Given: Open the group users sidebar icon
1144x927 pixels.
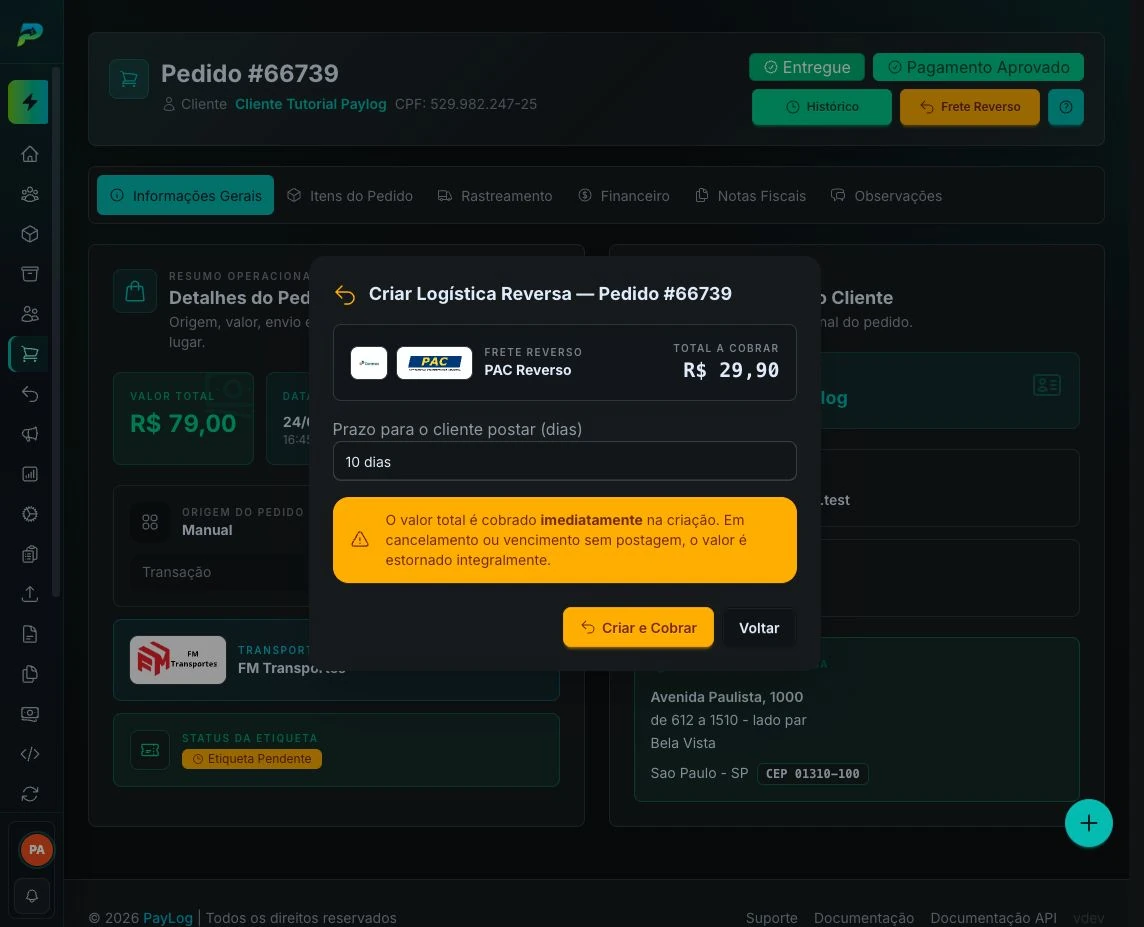Looking at the screenshot, I should point(30,194).
